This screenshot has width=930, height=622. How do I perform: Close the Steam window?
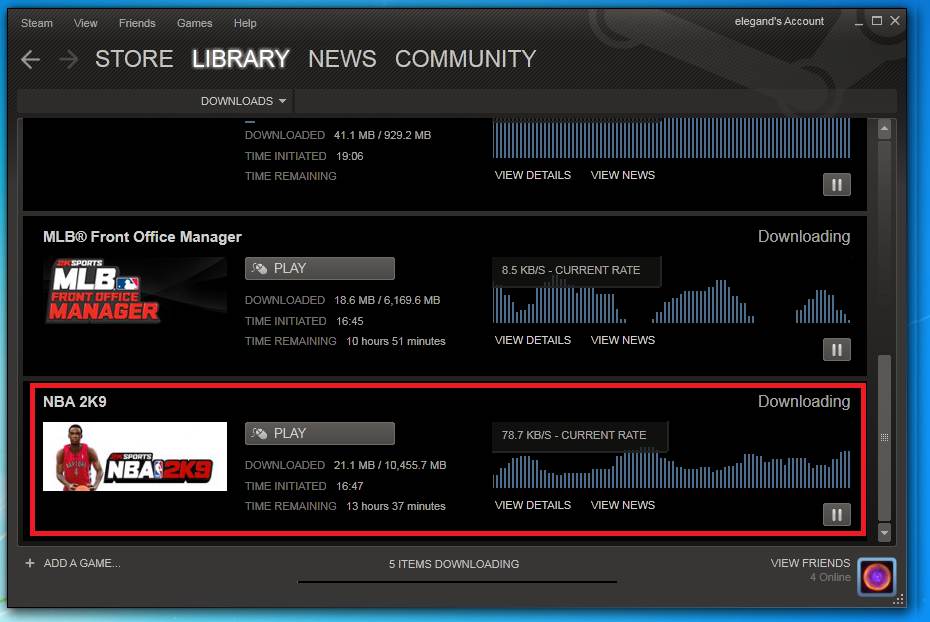pos(895,21)
